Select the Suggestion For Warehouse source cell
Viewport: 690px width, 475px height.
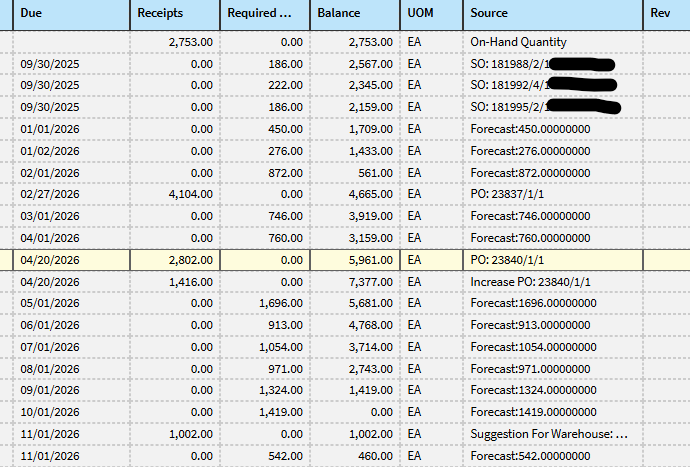coord(553,434)
